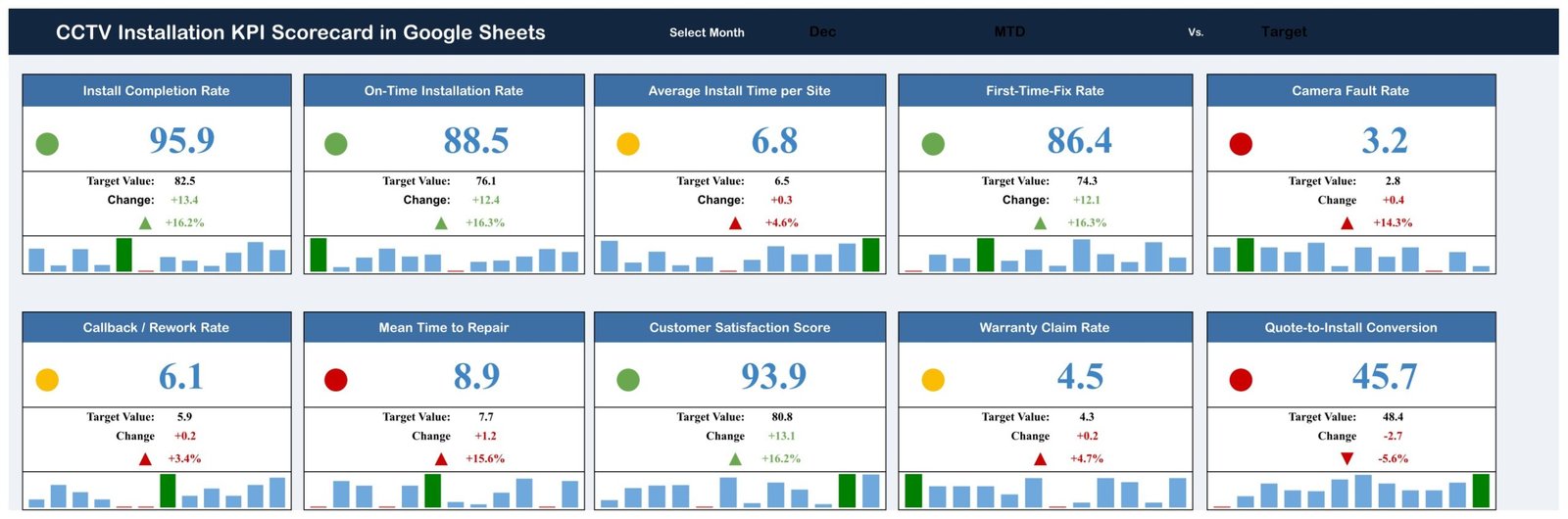Click the green status dot for First-Time-Fix Rate
Viewport: 1568px width, 519px height.
coord(933,144)
